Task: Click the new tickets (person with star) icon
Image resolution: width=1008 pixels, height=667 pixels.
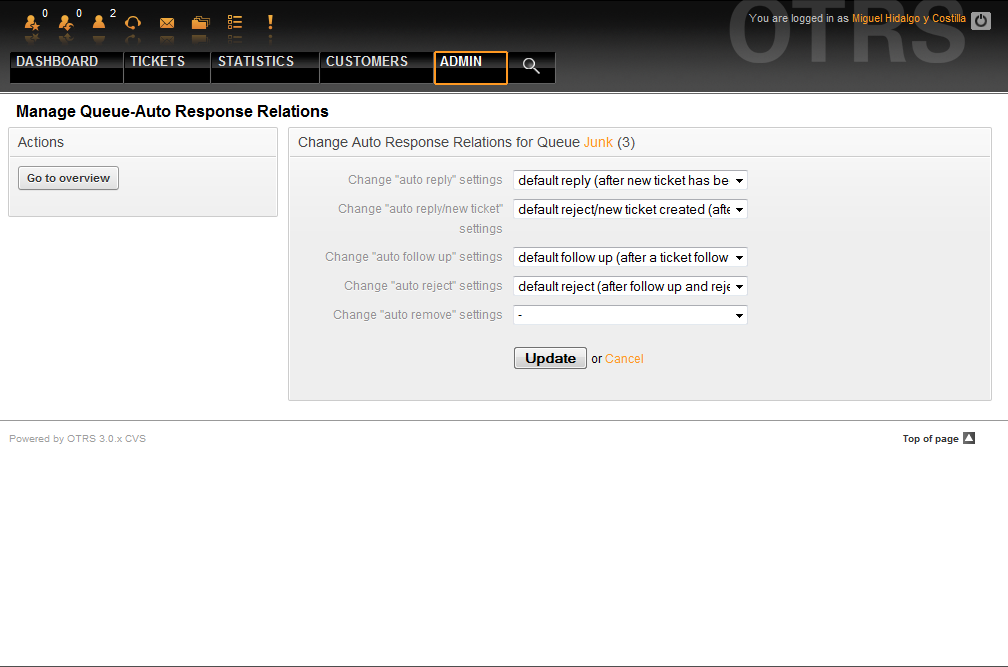Action: point(31,22)
